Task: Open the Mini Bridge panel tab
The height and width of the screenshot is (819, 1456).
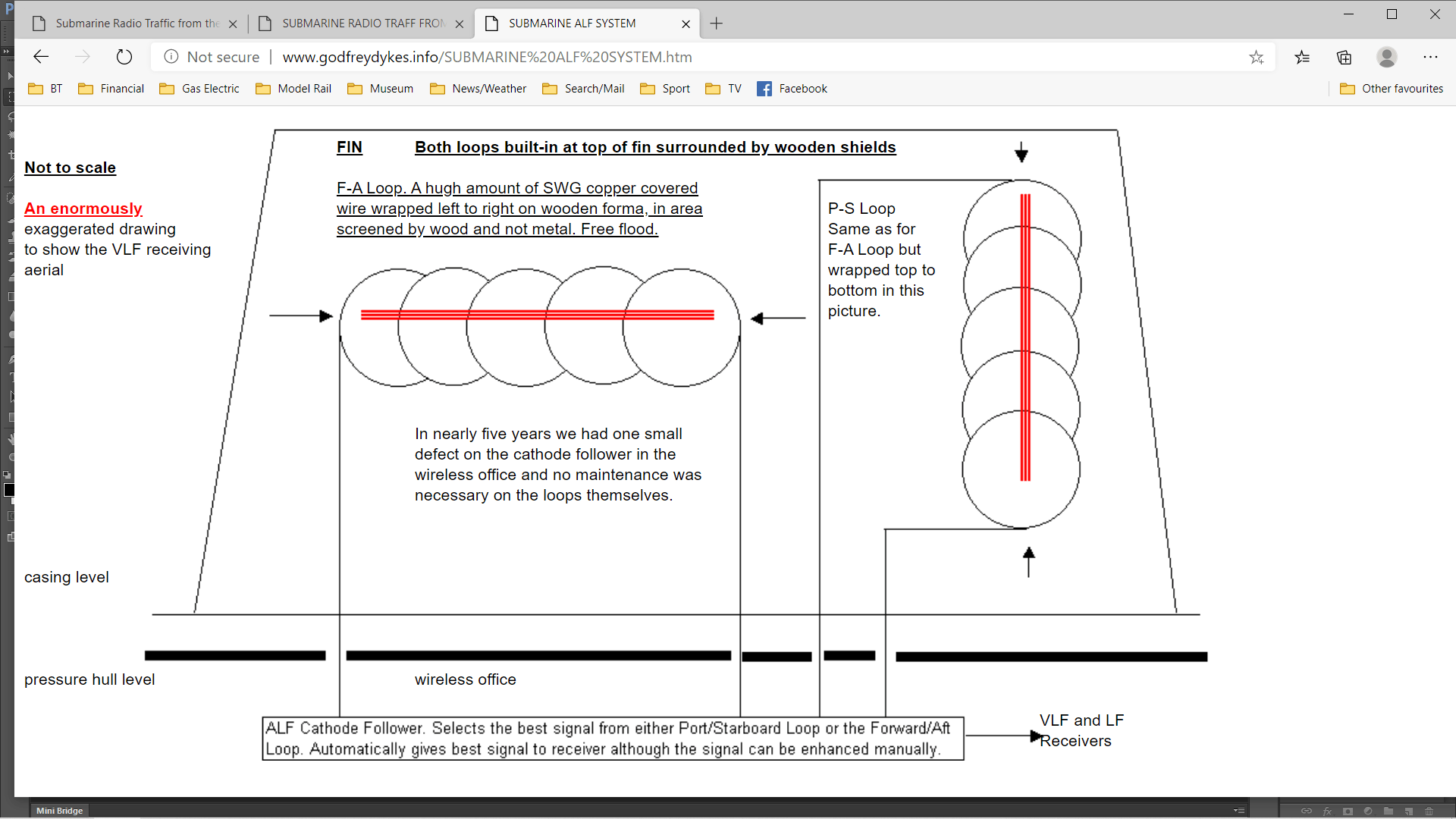Action: [59, 811]
